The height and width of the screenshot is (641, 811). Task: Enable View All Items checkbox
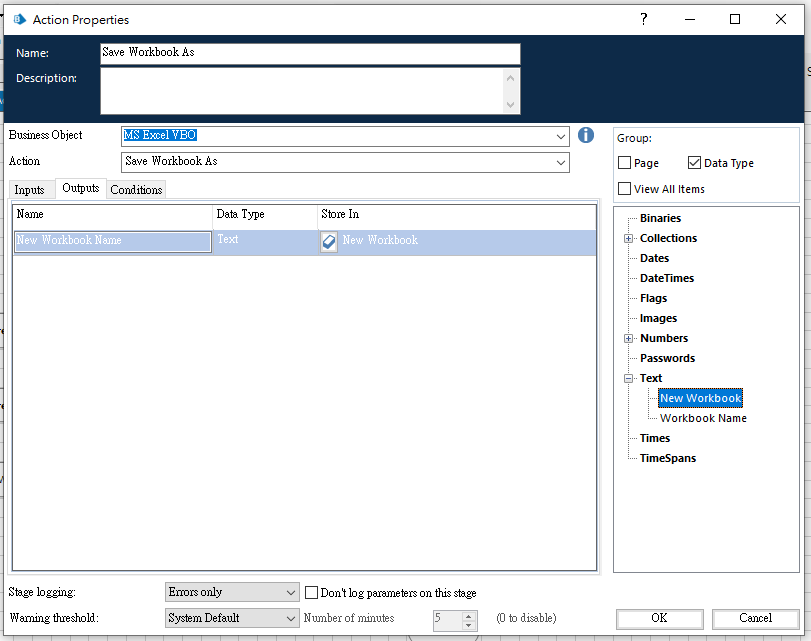pyautogui.click(x=624, y=189)
